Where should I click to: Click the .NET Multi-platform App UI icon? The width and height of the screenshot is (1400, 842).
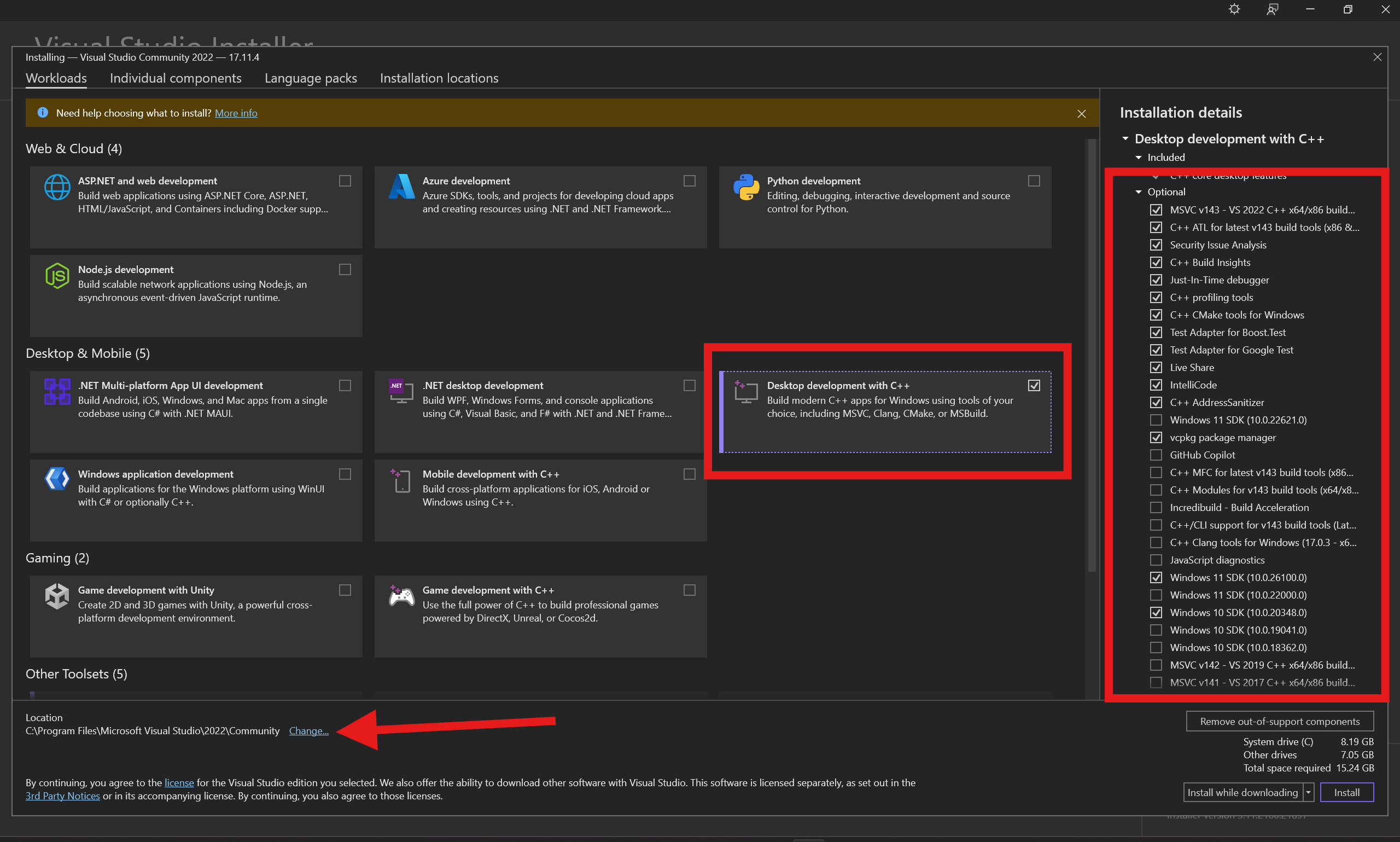click(57, 392)
